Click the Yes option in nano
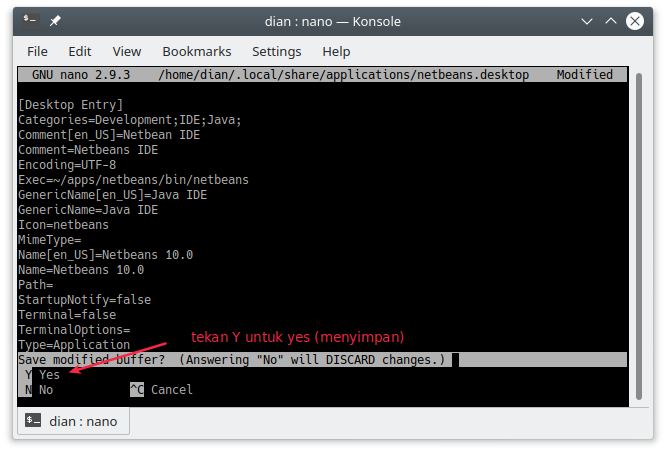This screenshot has height=452, width=666. click(42, 375)
